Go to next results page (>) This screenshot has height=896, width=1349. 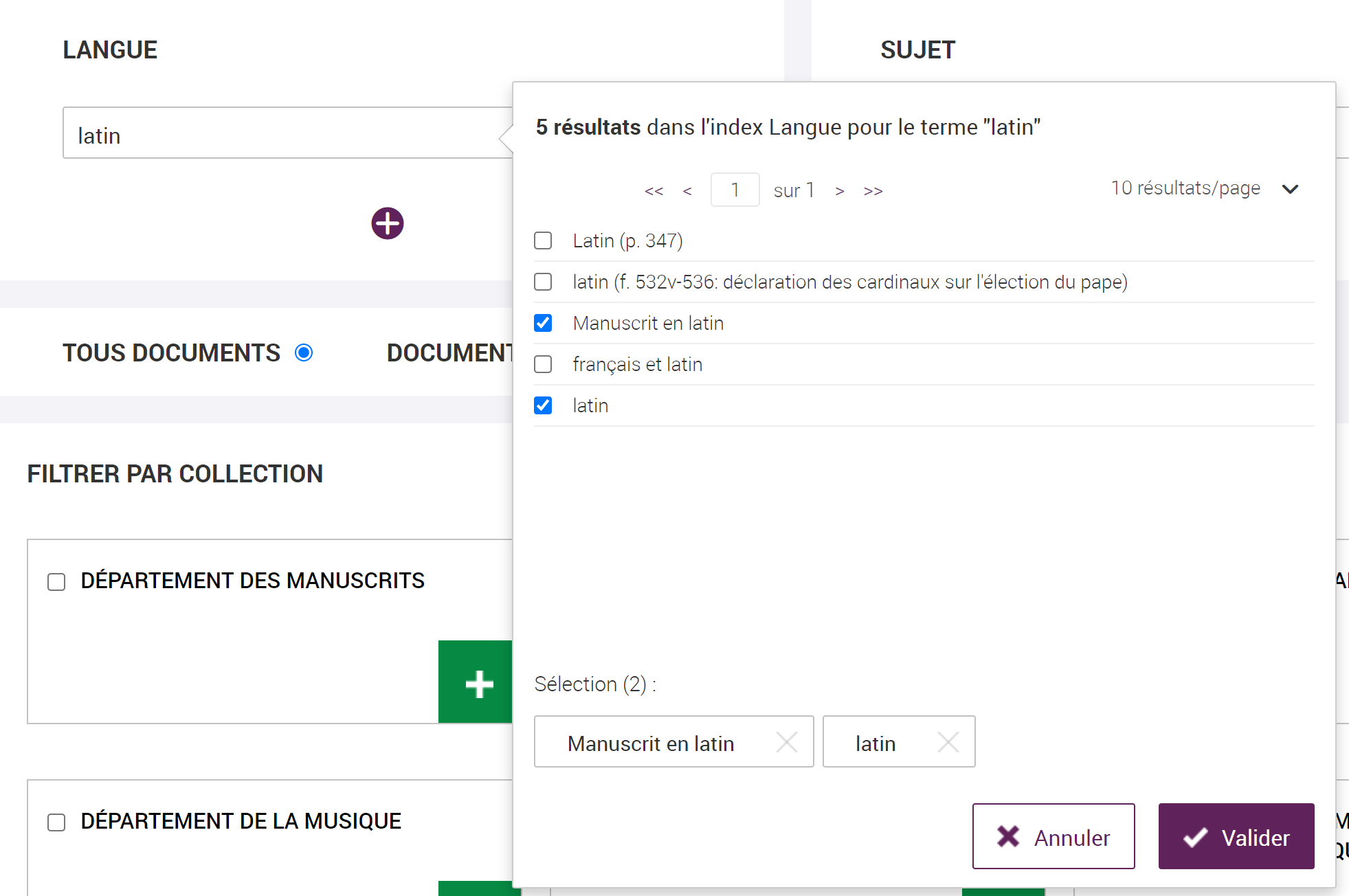[x=839, y=191]
